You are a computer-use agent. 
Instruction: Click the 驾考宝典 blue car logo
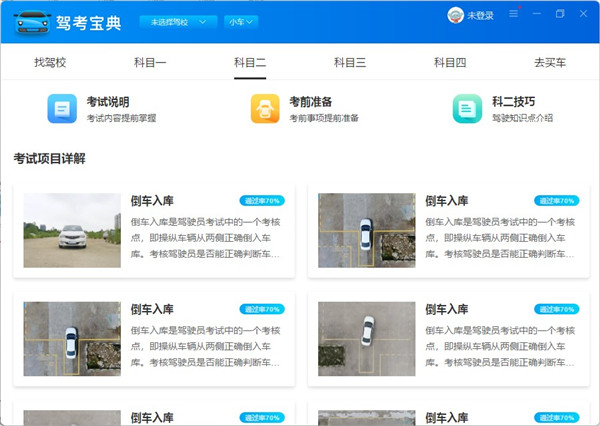pyautogui.click(x=32, y=22)
